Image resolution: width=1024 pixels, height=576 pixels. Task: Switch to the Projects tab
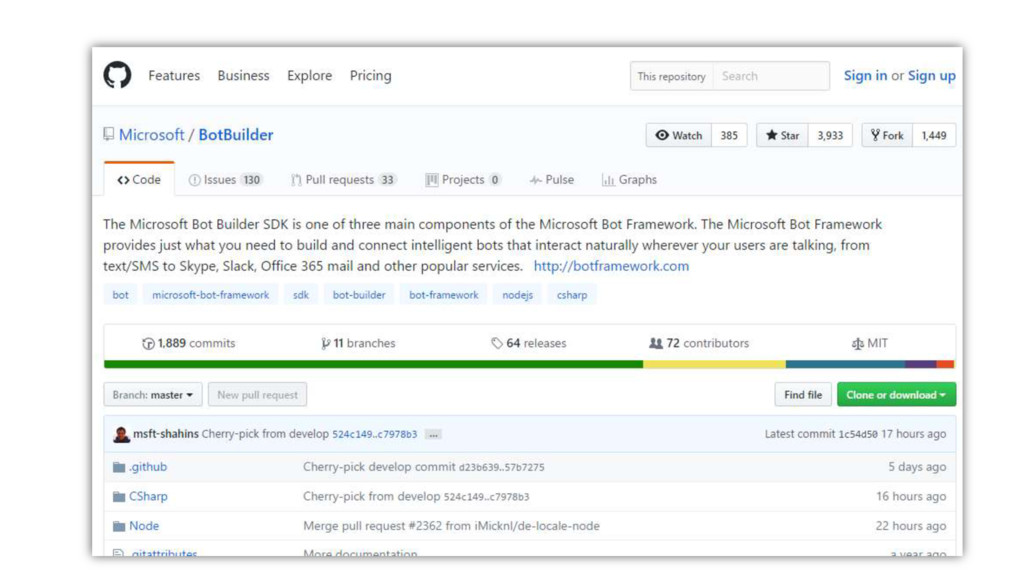click(463, 180)
